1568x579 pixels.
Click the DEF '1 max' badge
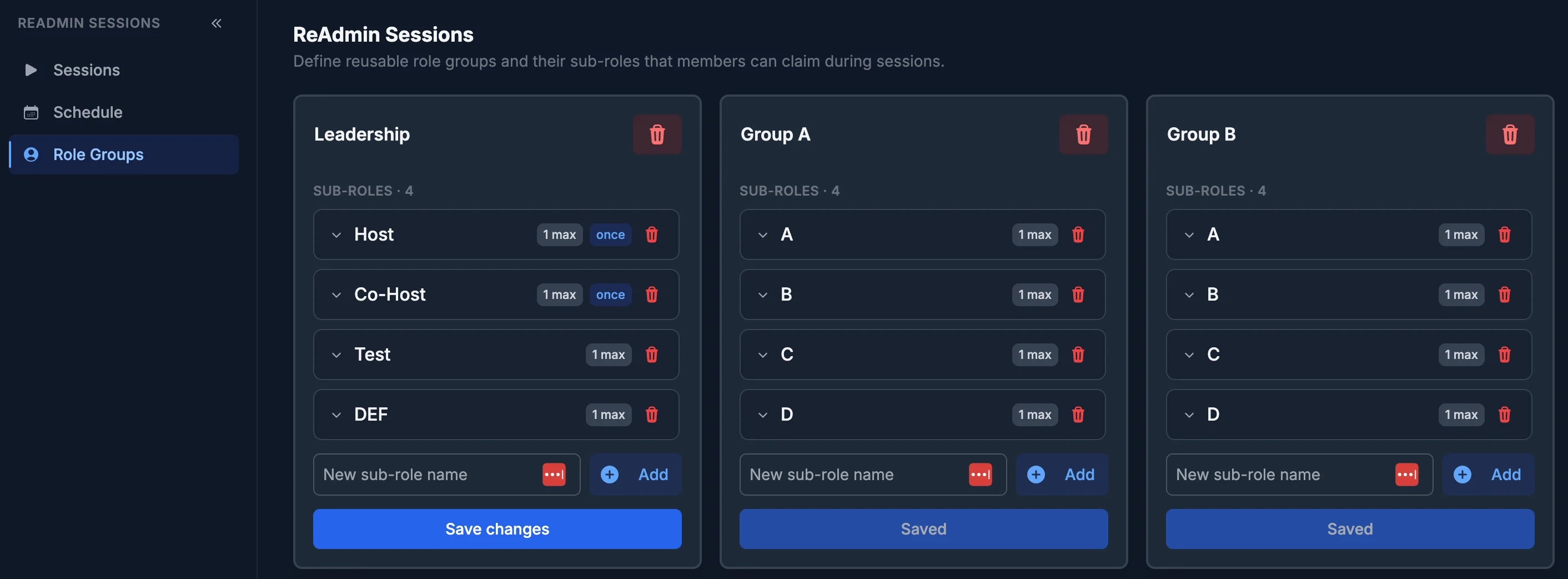point(608,415)
